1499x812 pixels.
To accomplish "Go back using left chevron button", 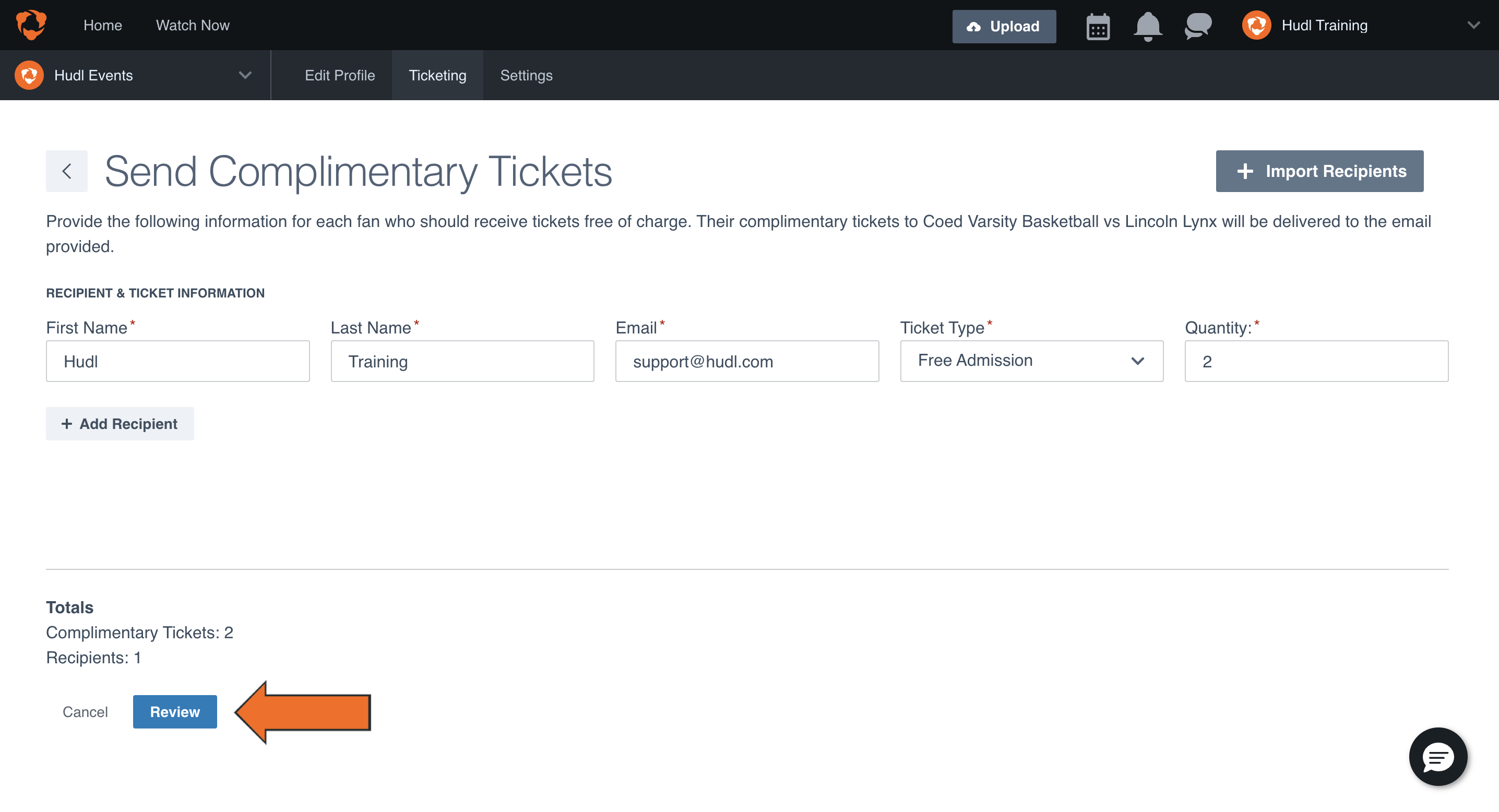I will tap(67, 171).
